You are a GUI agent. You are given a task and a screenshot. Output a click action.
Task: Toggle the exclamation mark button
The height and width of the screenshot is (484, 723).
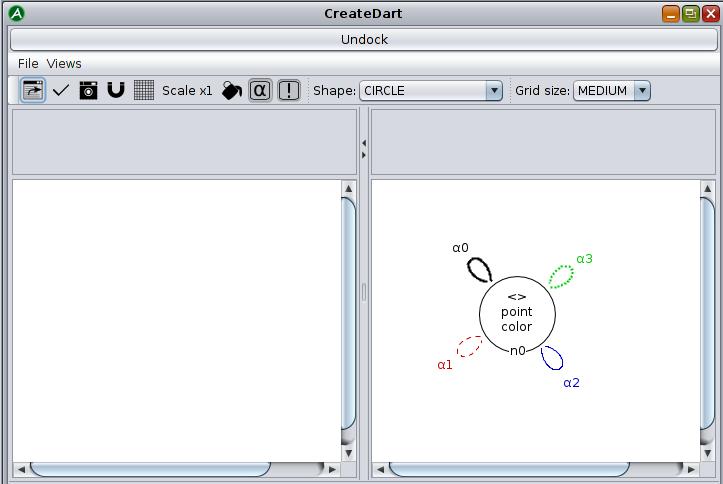click(x=289, y=90)
